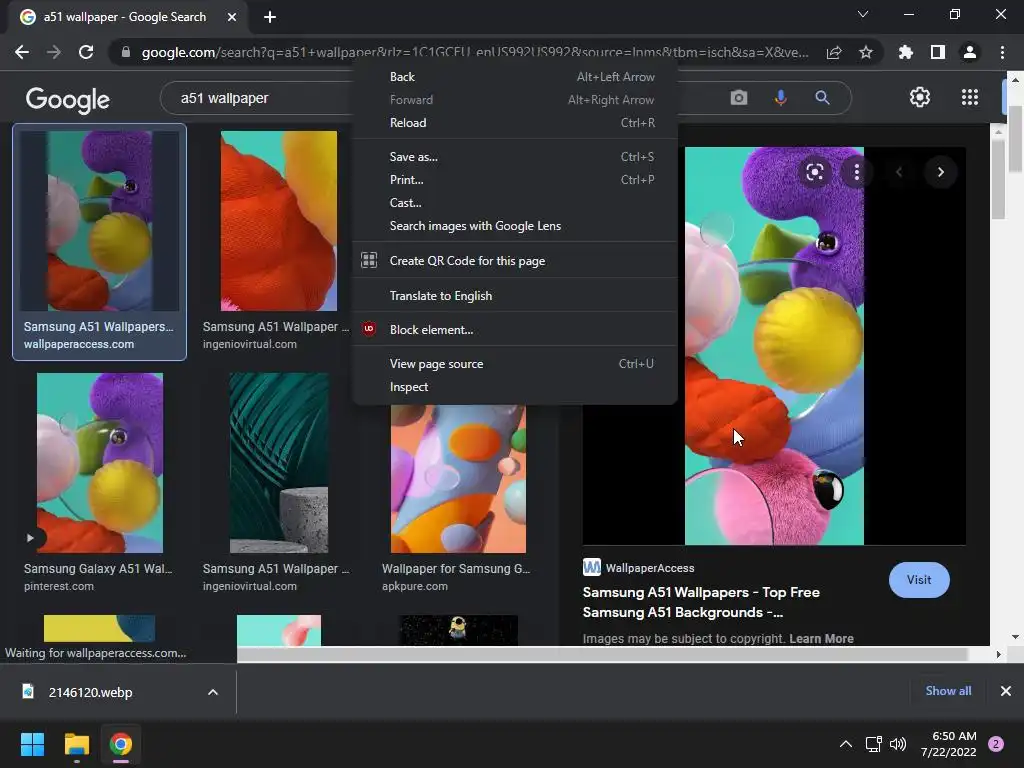1024x768 pixels.
Task: Go to next image in preview
Action: tap(940, 172)
